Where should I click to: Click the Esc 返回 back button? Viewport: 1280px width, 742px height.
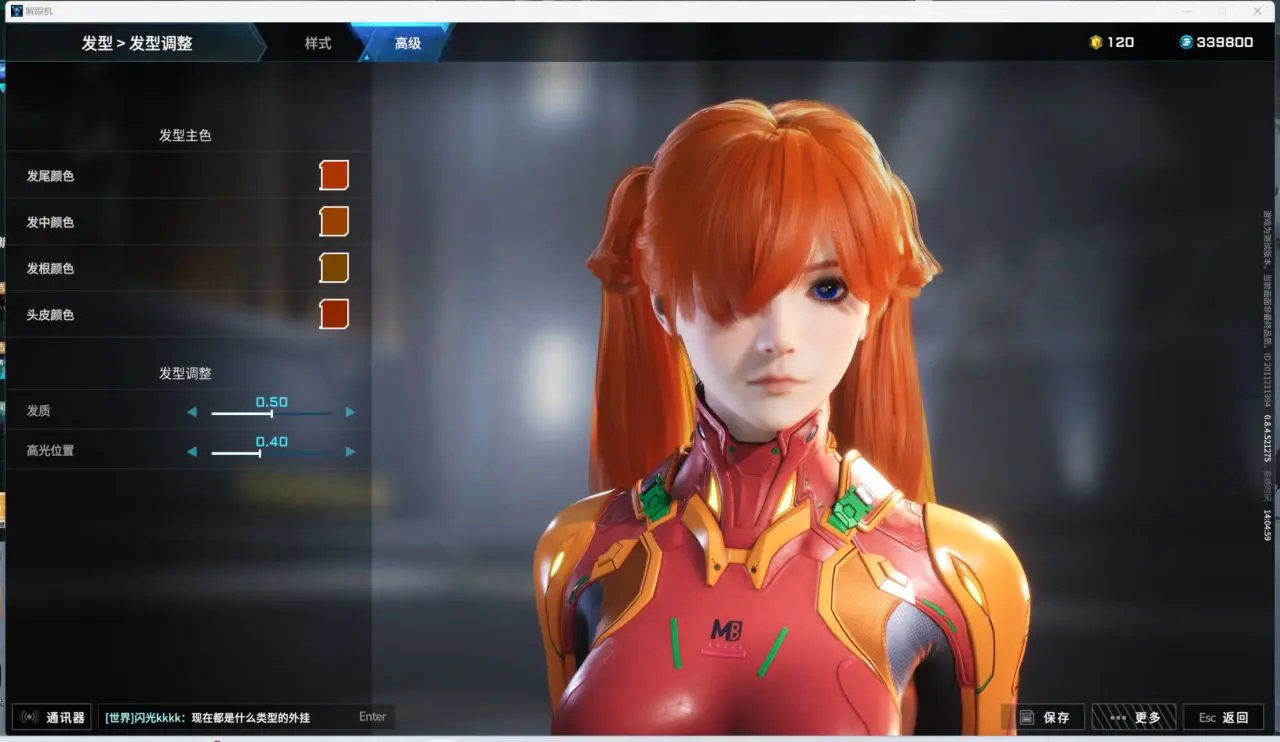[x=1224, y=717]
